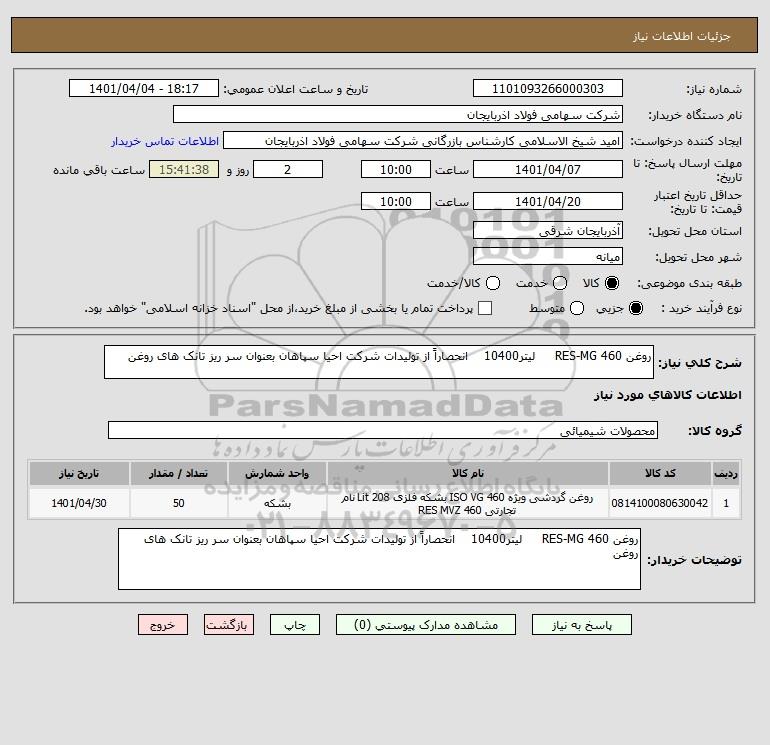Viewport: 770px width, 745px height.
Task: Click the page header جزئیات اطلاعات نیاز
Action: click(x=682, y=36)
